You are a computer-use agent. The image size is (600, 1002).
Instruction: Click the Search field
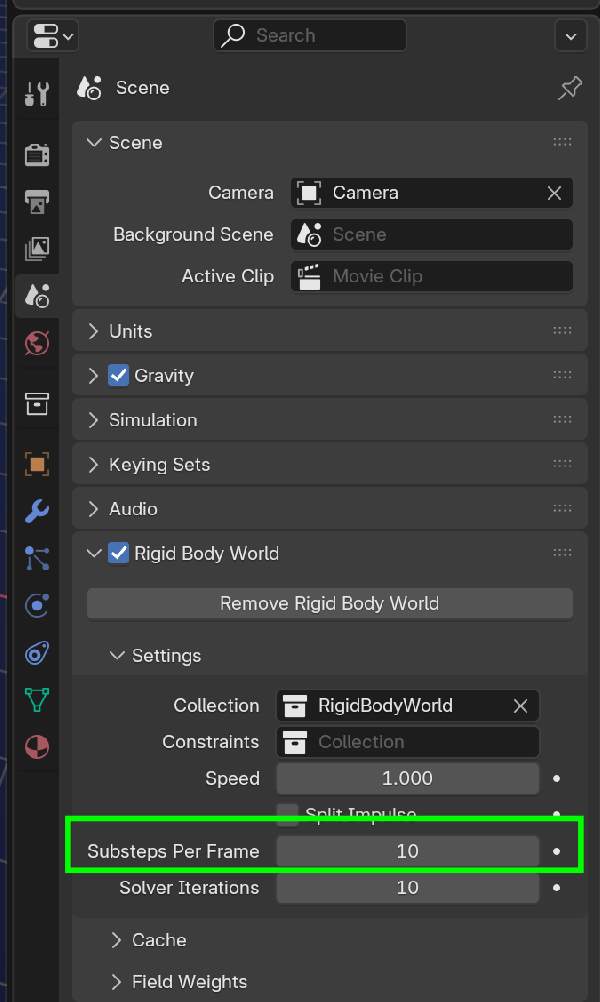309,35
